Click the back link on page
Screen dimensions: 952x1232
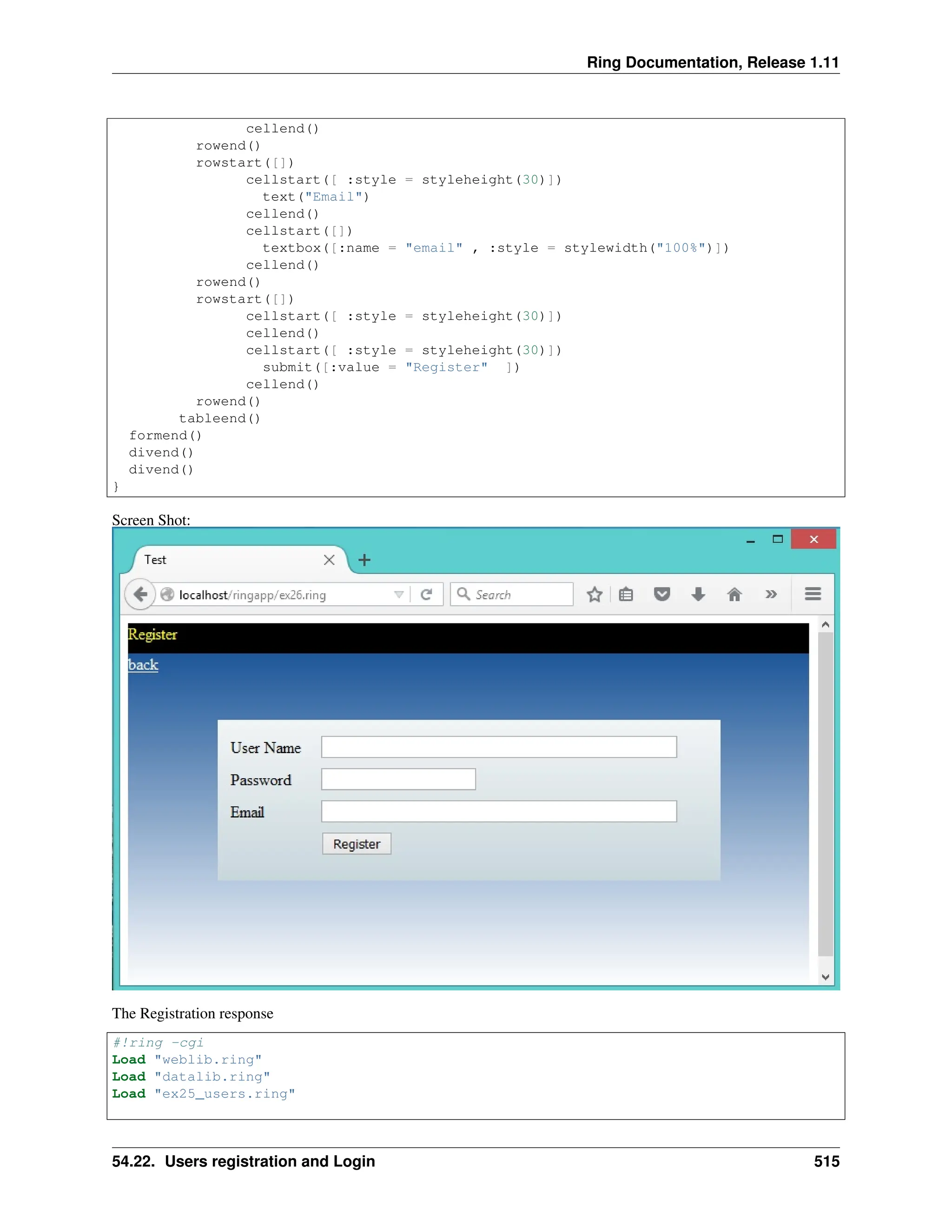click(x=143, y=664)
